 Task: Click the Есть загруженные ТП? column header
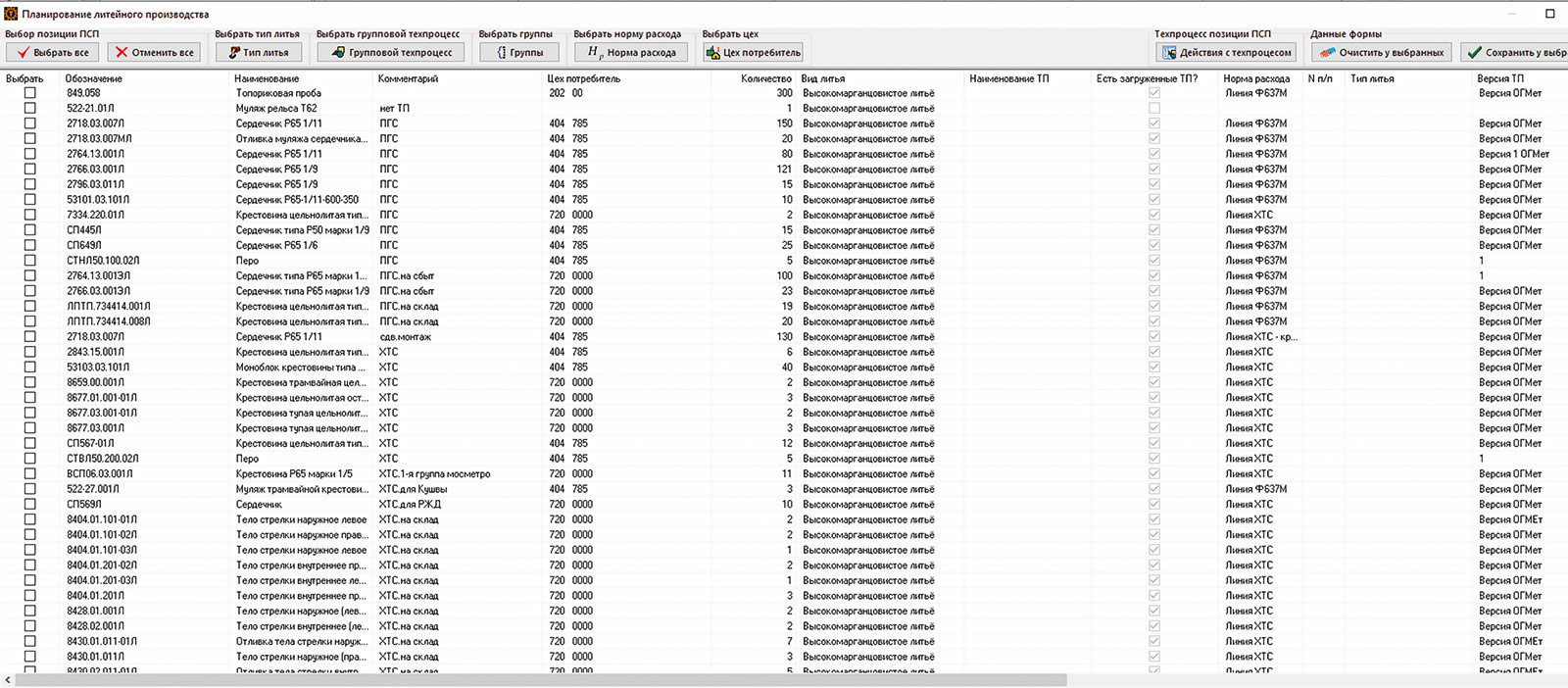click(1147, 78)
